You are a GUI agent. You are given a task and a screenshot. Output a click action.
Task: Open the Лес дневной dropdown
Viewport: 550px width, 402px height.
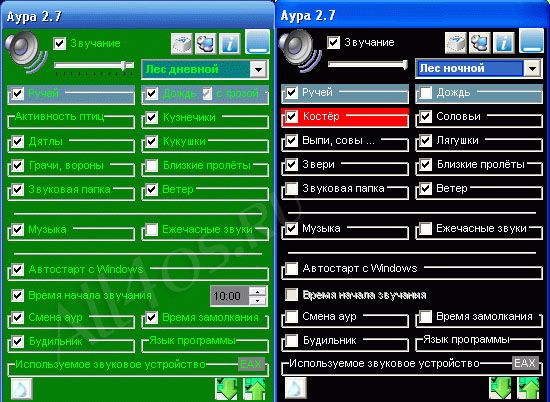coord(258,69)
